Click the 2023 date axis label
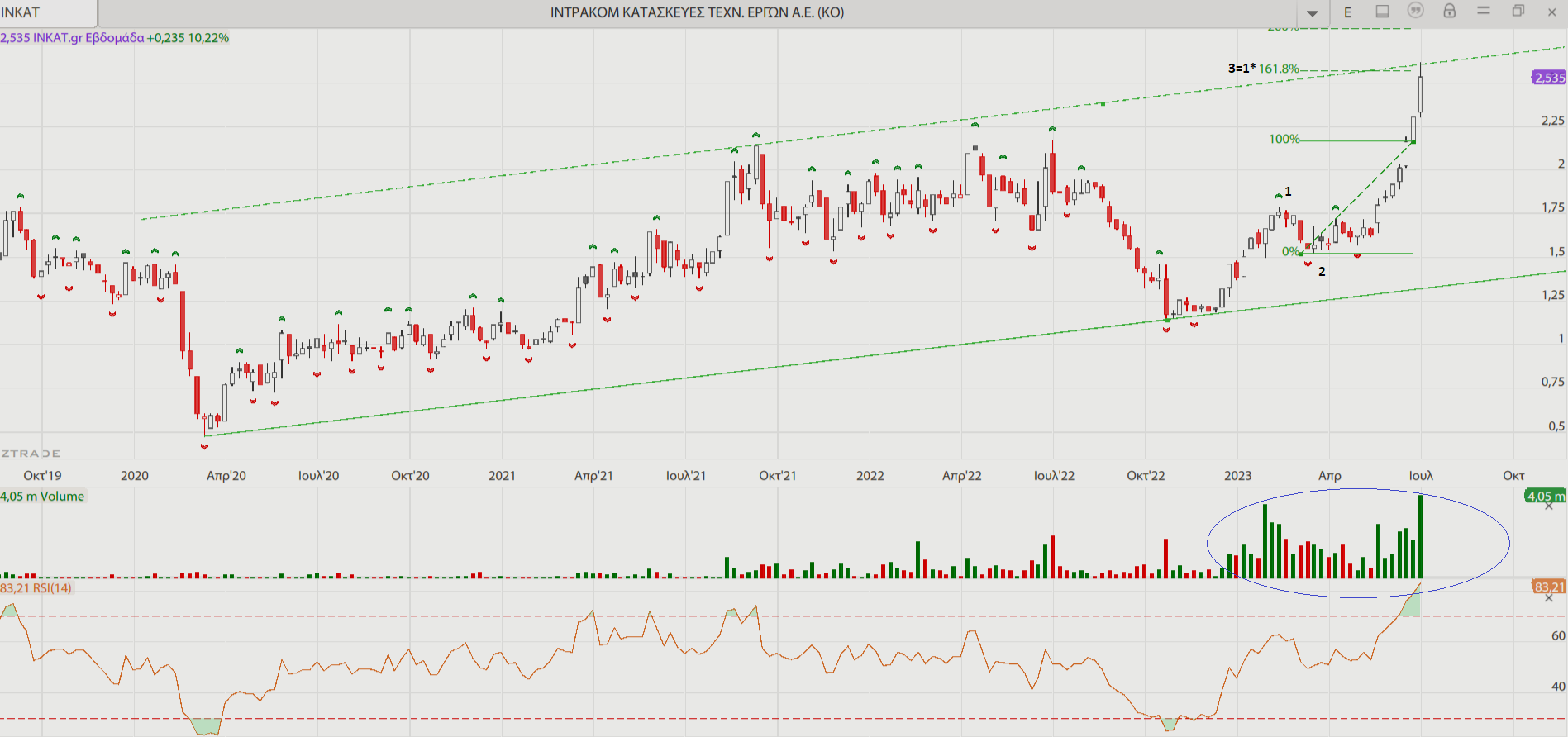Viewport: 1568px width, 737px height. click(1237, 475)
